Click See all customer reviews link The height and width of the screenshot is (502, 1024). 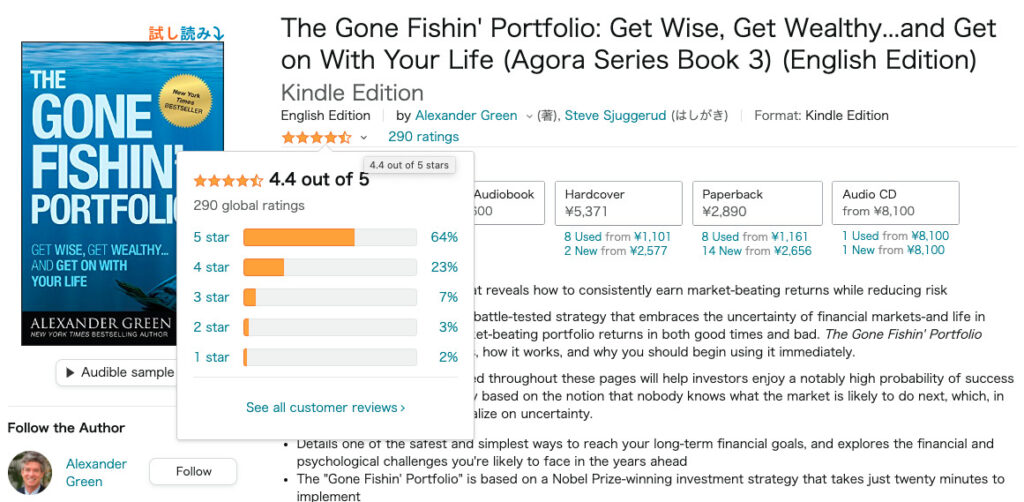pos(325,407)
